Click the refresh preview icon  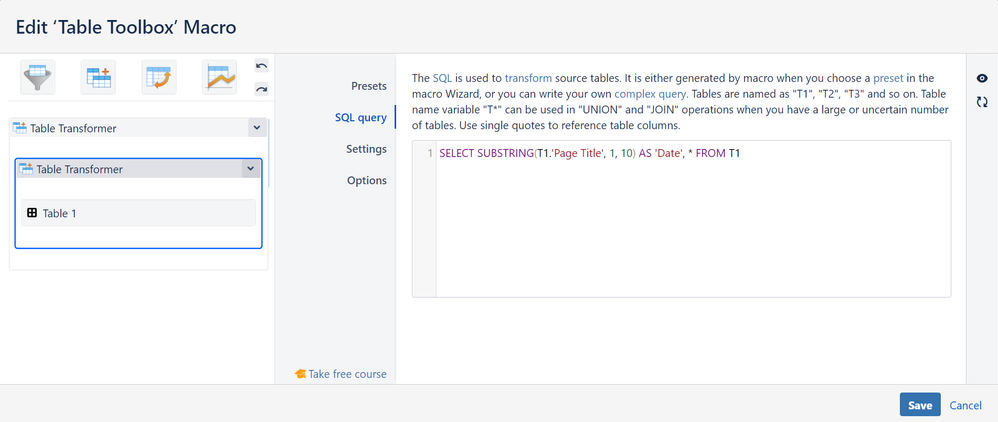coord(982,102)
